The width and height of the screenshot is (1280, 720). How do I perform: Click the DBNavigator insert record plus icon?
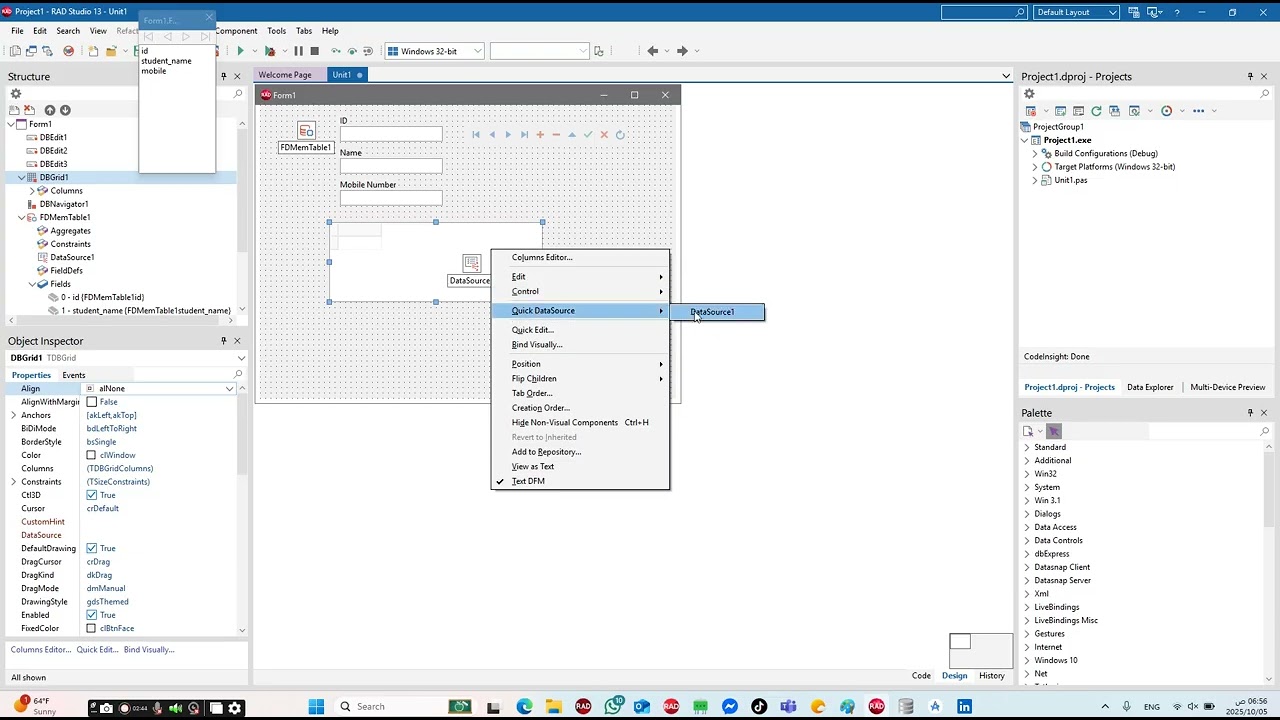pyautogui.click(x=540, y=135)
